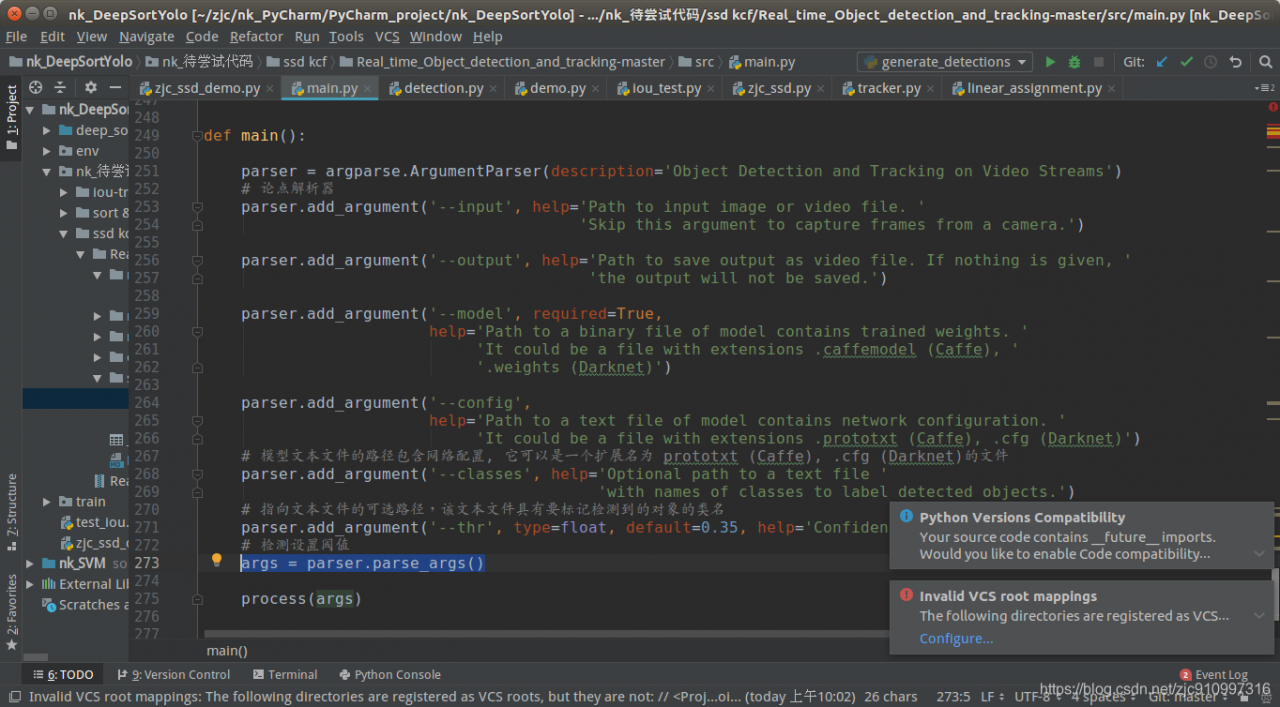Expand the sort folder in the tree

coord(64,213)
